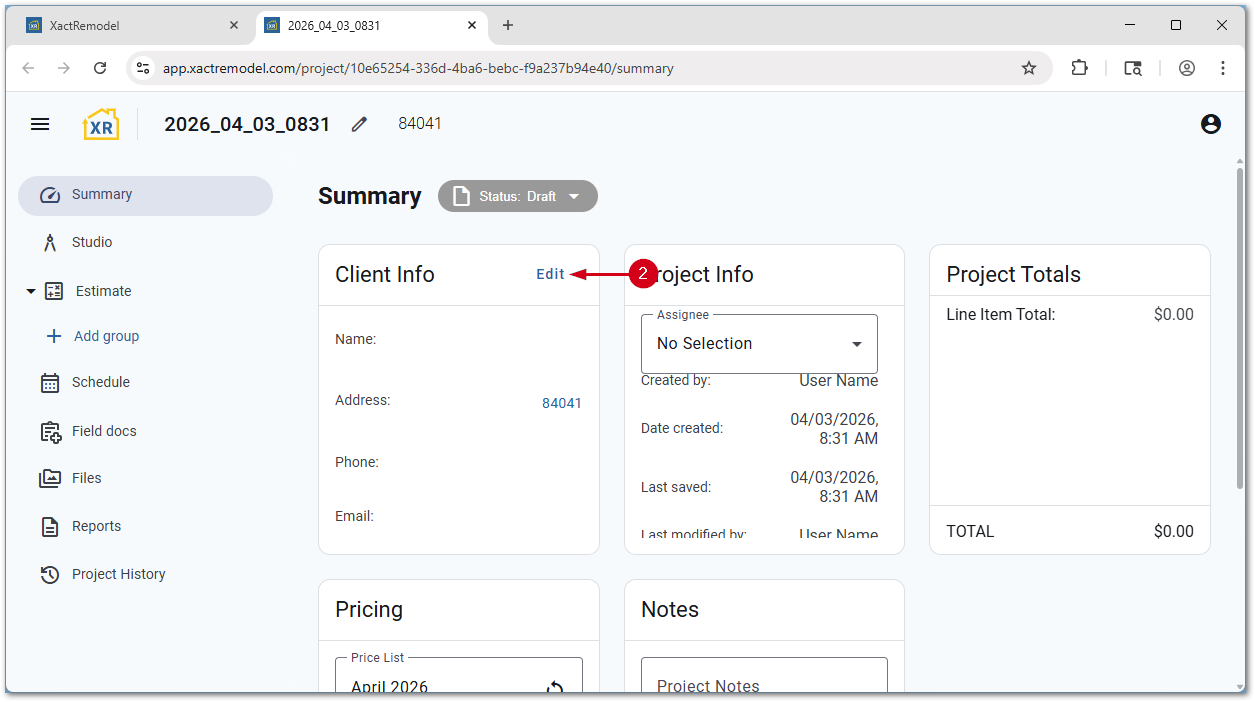Open Project History in sidebar
1255x702 pixels.
118,574
